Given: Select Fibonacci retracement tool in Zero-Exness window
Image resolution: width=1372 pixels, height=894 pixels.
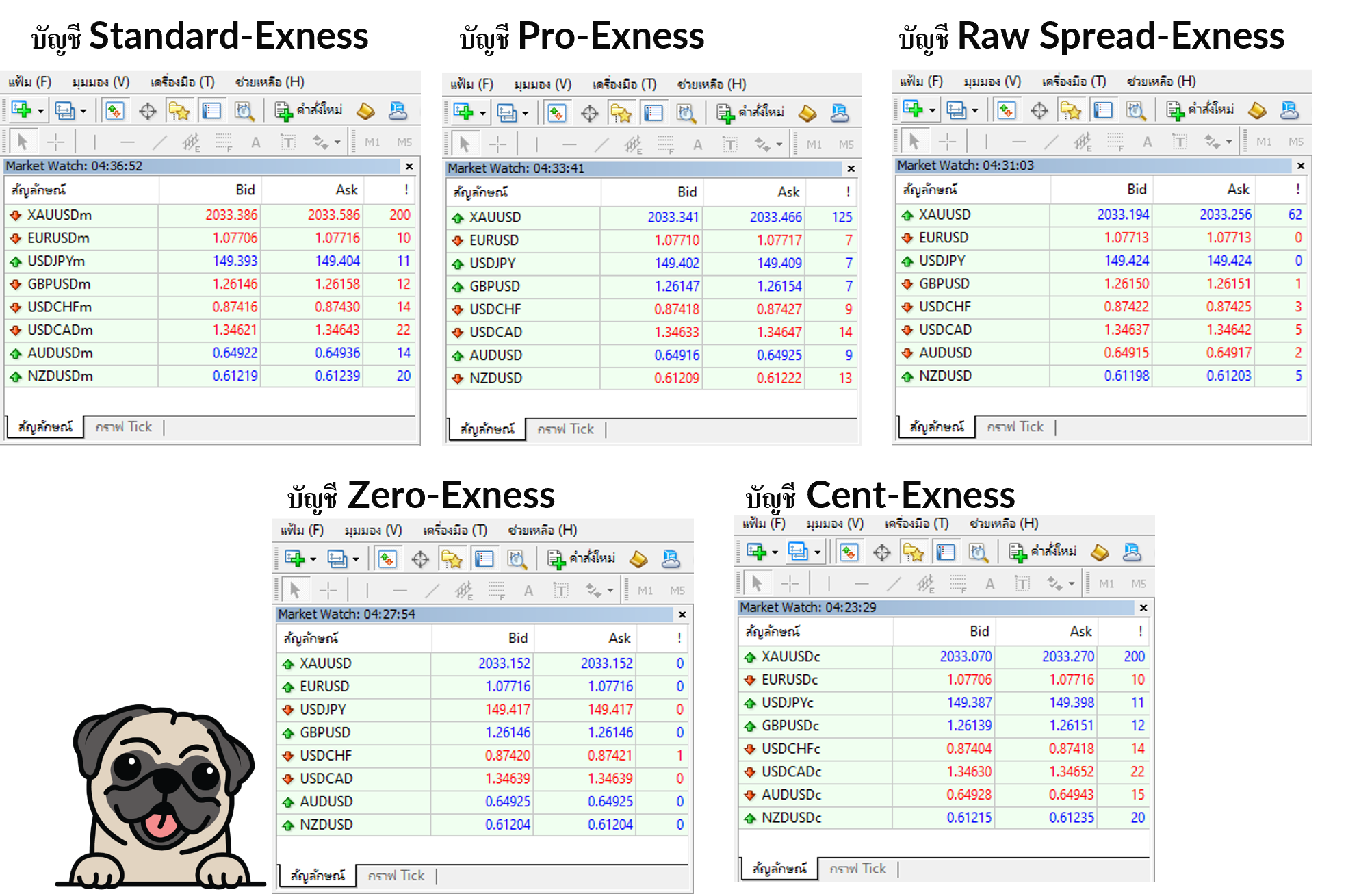Looking at the screenshot, I should tap(497, 590).
